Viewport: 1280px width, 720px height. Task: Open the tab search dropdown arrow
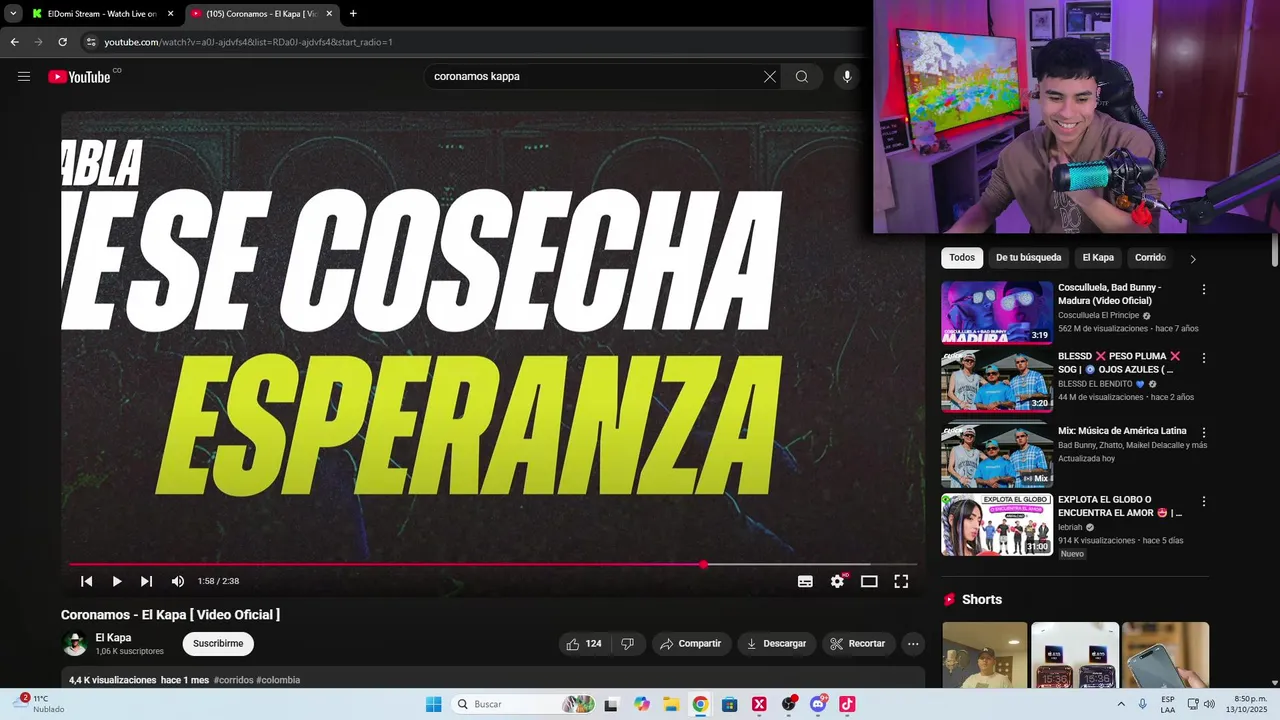point(13,14)
